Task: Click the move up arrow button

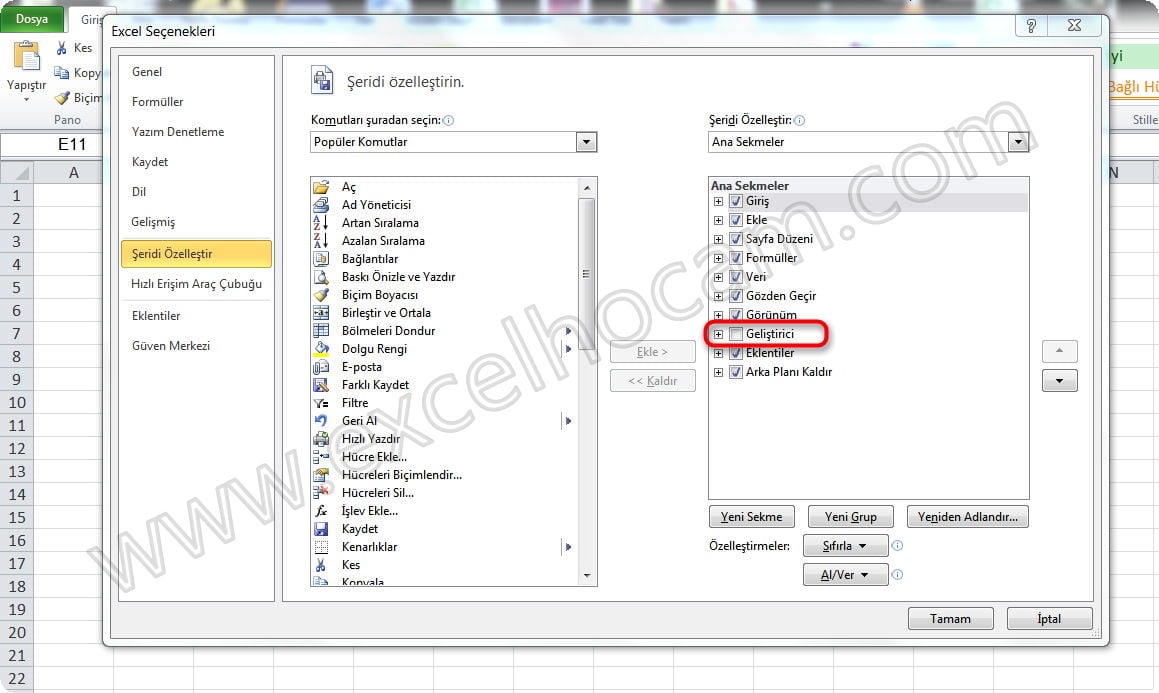Action: (1059, 351)
